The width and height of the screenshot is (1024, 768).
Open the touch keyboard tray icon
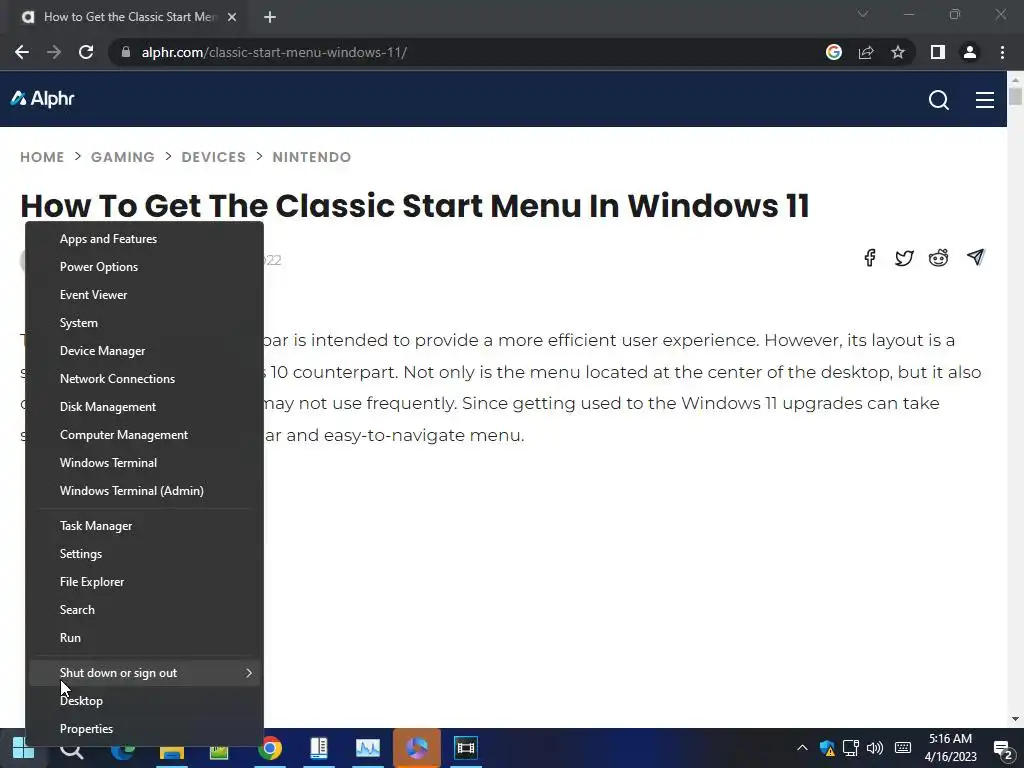coord(903,748)
